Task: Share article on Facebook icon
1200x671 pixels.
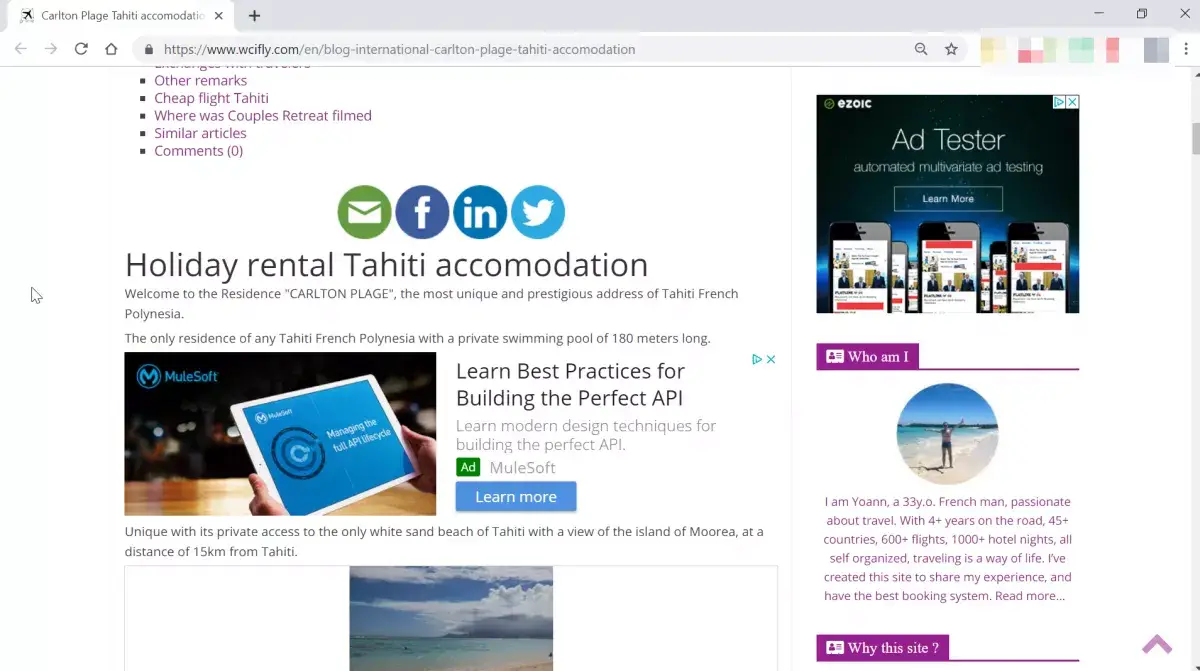Action: pyautogui.click(x=422, y=212)
